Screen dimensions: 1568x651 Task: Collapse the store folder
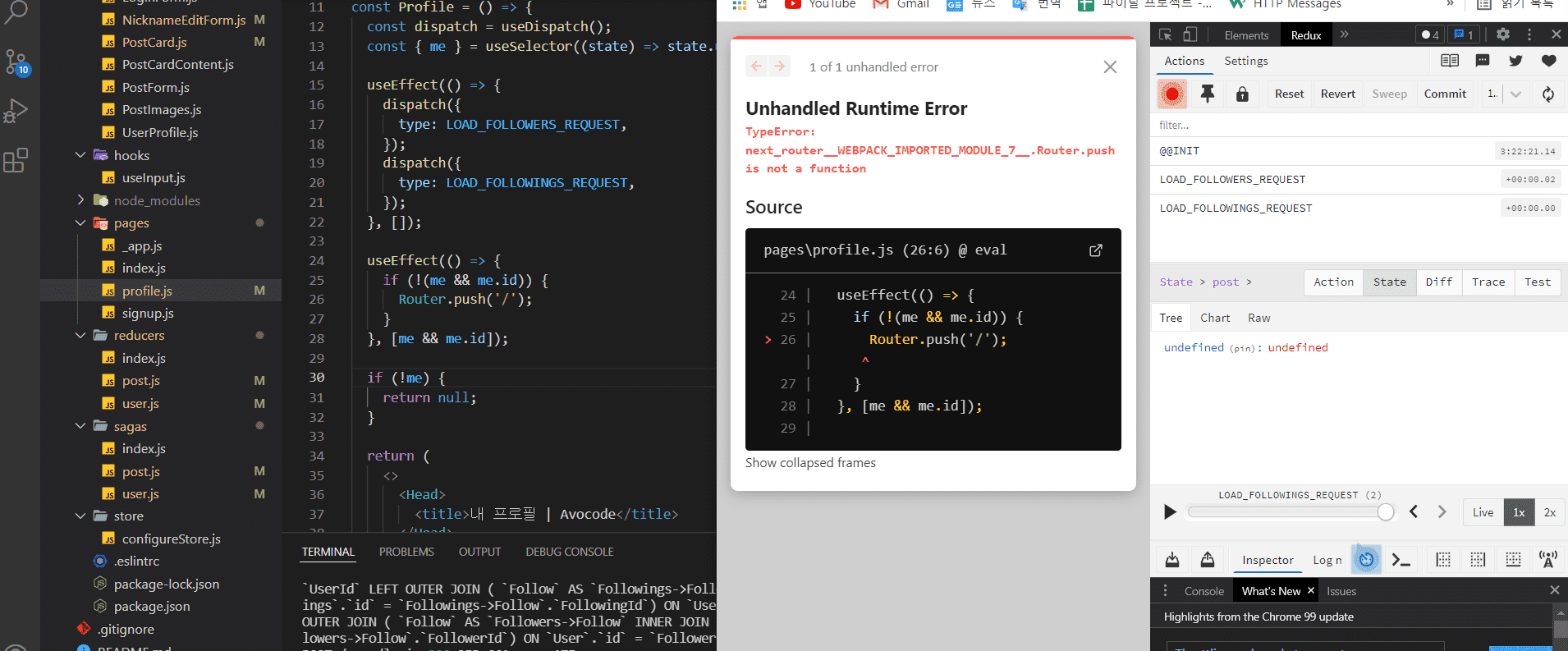point(80,516)
